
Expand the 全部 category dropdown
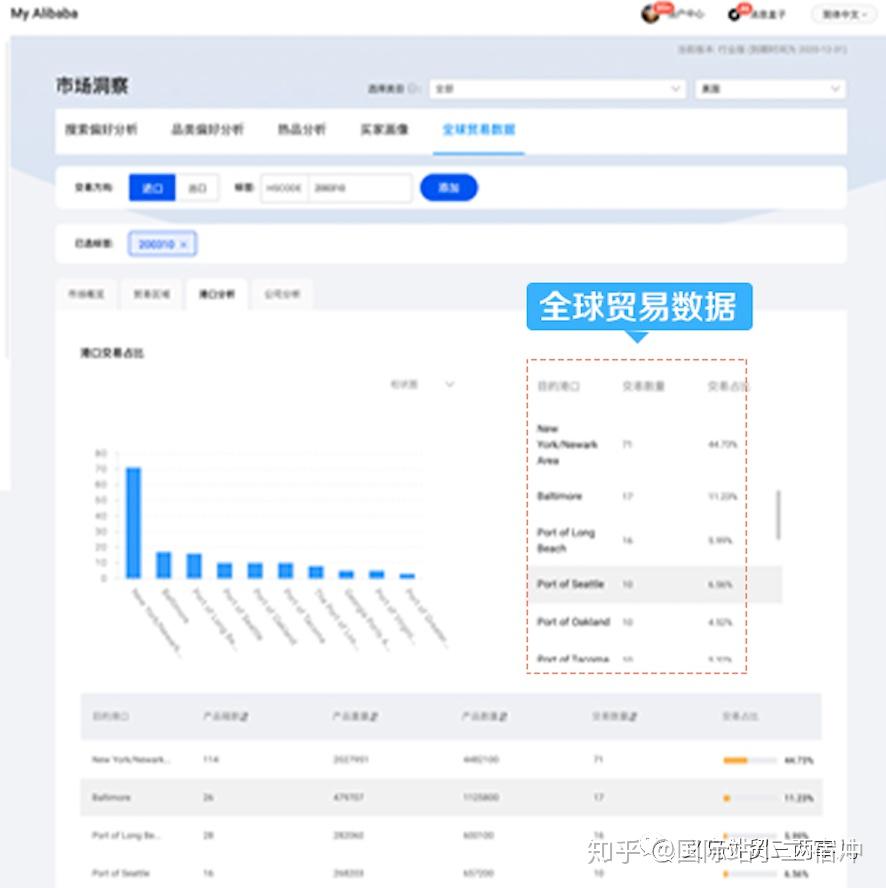(x=558, y=88)
